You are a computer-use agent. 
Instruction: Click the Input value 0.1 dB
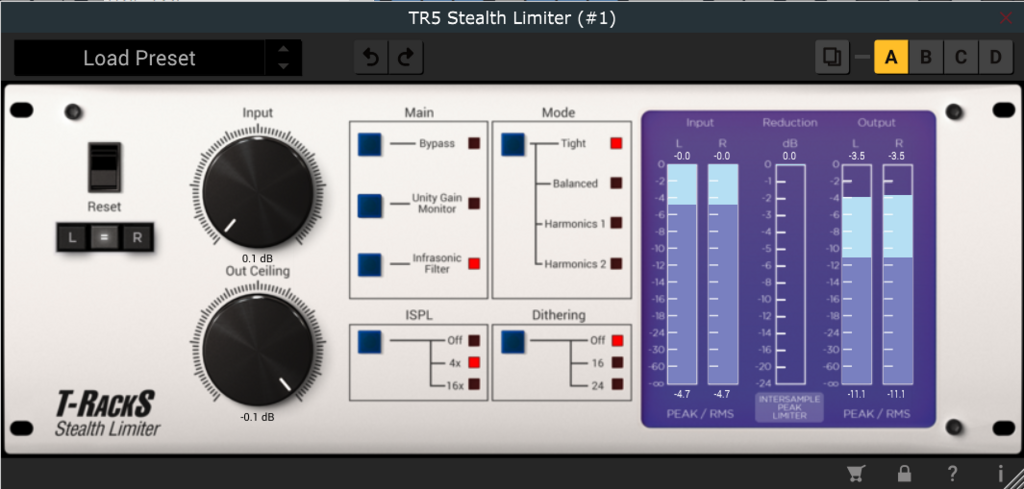(257, 259)
